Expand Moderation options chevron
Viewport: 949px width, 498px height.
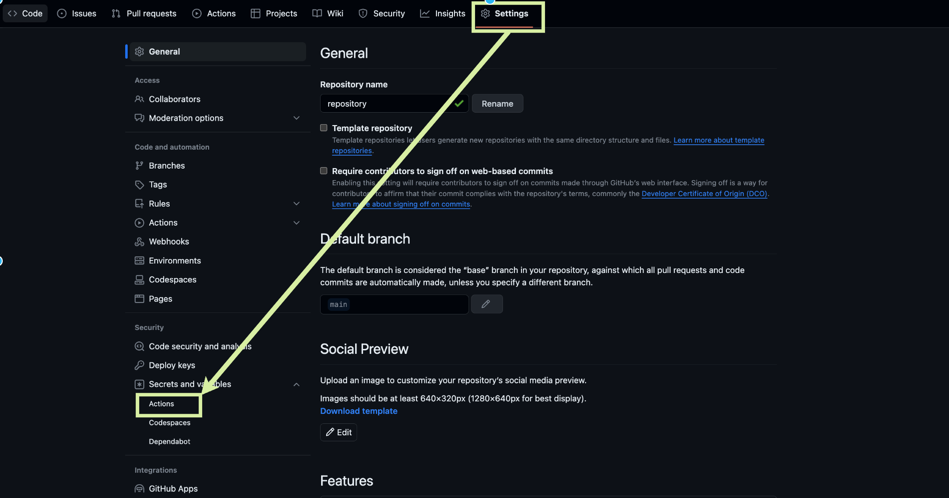[297, 118]
